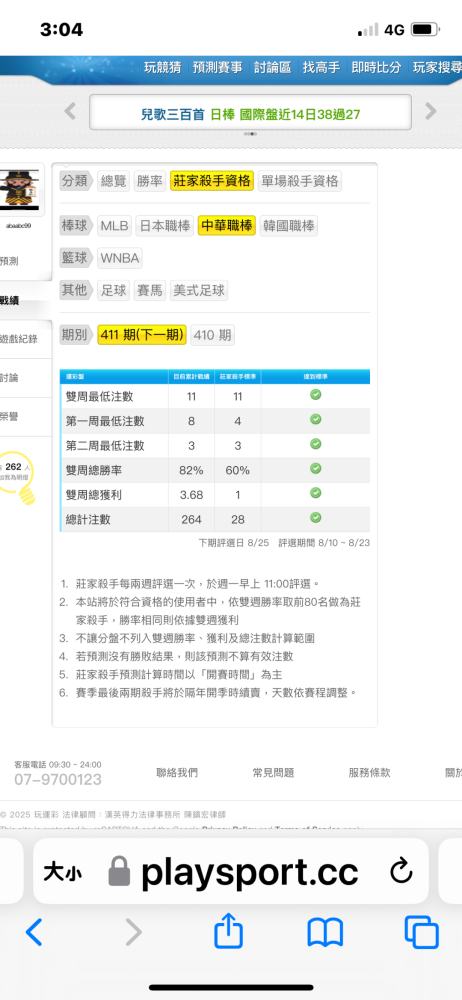This screenshot has height=1000, width=462.
Task: Choose 411 期(下一期) period
Action: [142, 335]
